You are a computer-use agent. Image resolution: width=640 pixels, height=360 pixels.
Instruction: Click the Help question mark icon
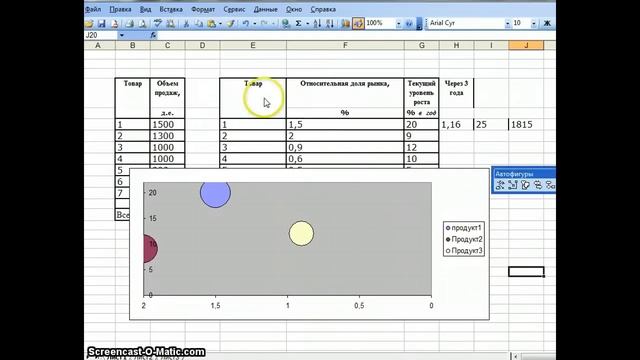click(409, 24)
